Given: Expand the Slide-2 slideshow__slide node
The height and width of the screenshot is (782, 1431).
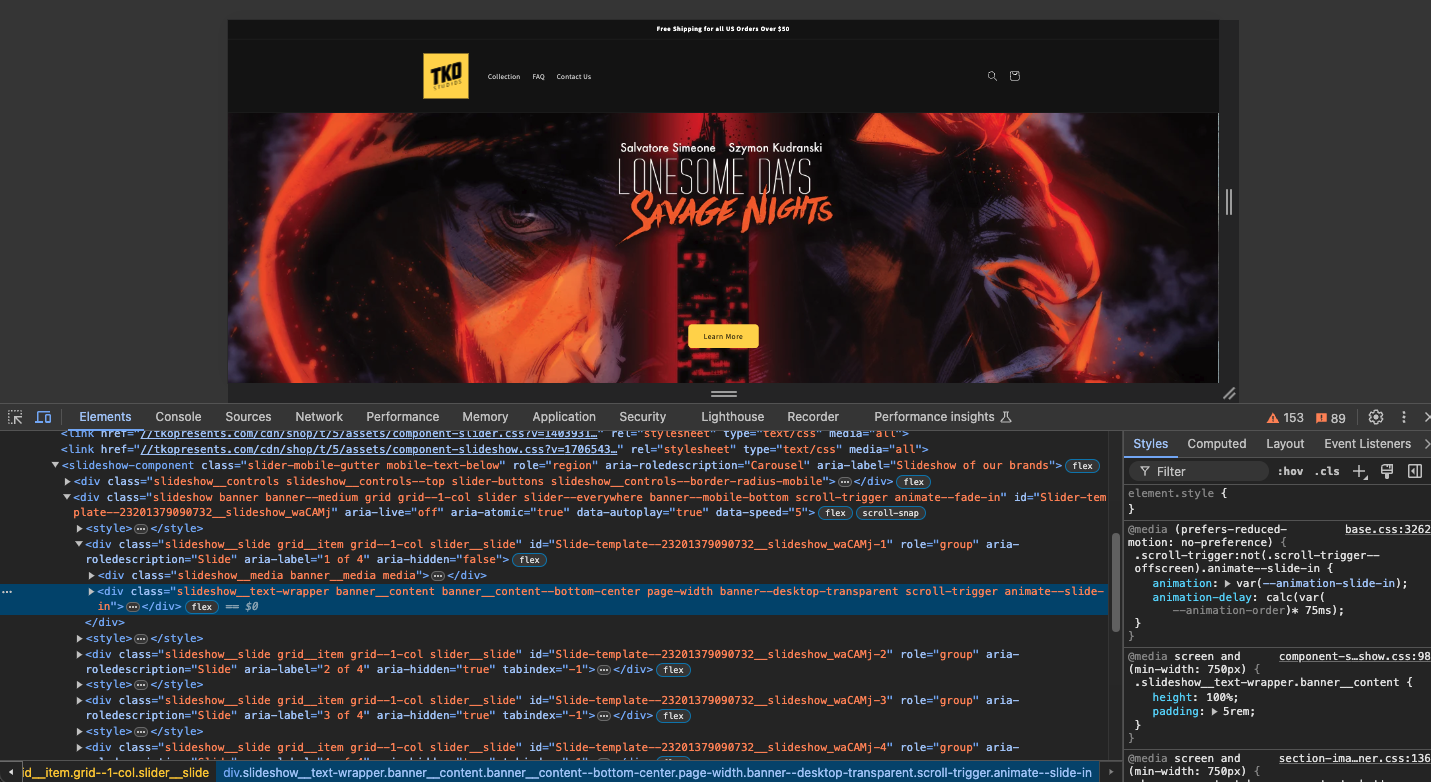Looking at the screenshot, I should click(79, 654).
